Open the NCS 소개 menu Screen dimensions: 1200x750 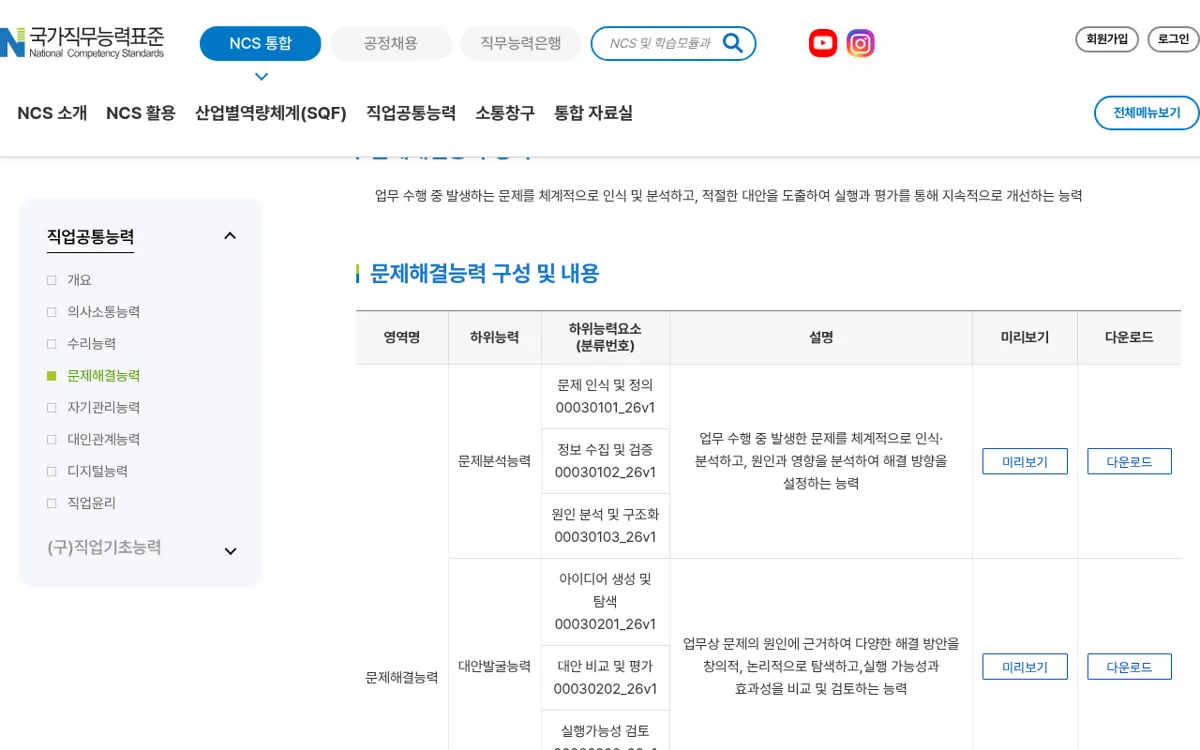click(x=52, y=113)
